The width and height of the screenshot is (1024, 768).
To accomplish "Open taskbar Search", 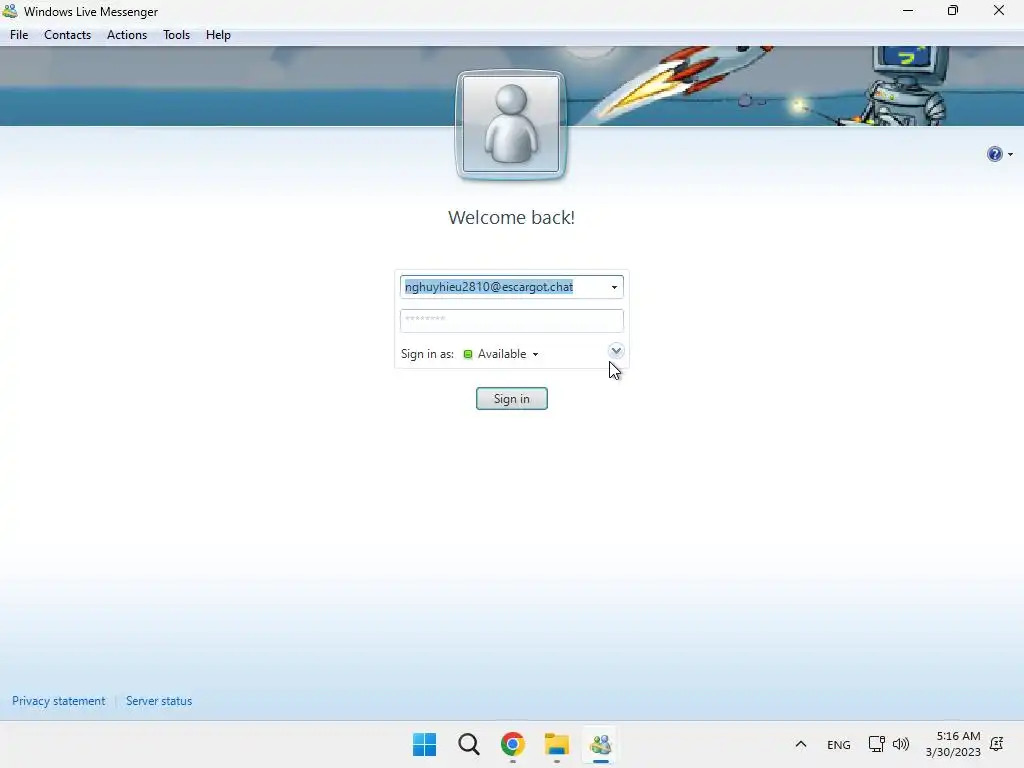I will click(468, 744).
